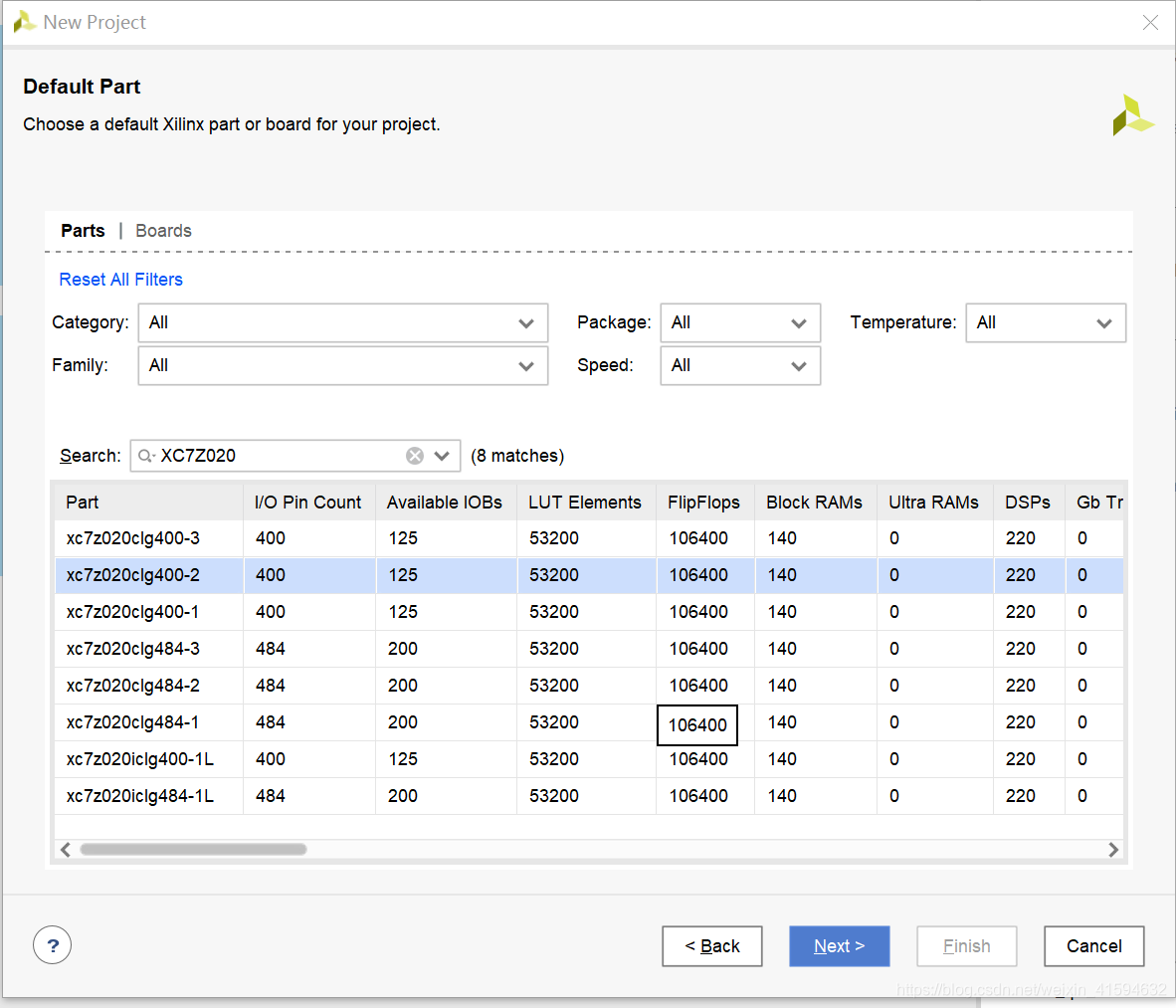The height and width of the screenshot is (1008, 1176).
Task: Clear the search field text
Action: pos(415,456)
